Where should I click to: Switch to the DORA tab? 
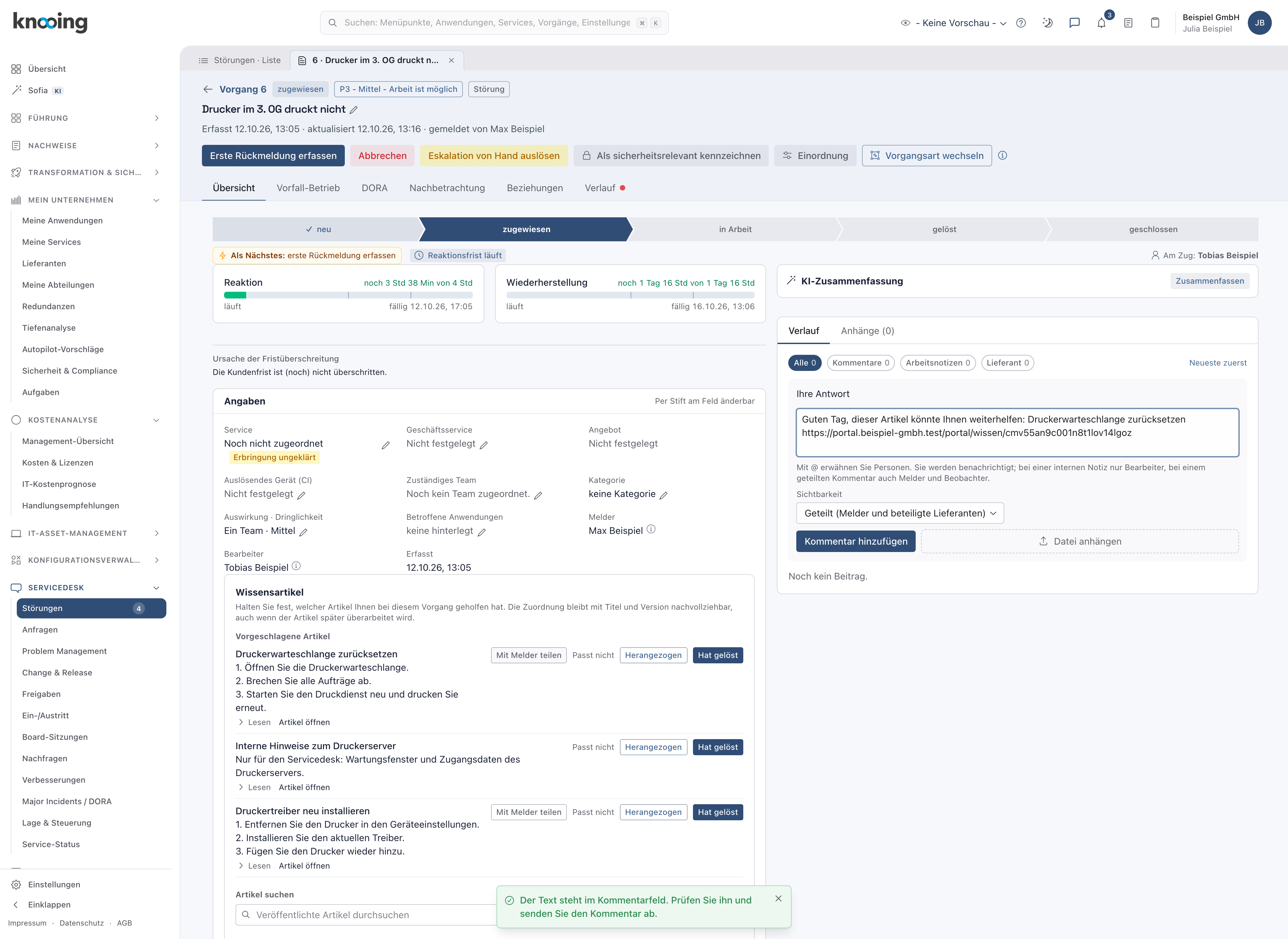coord(375,188)
